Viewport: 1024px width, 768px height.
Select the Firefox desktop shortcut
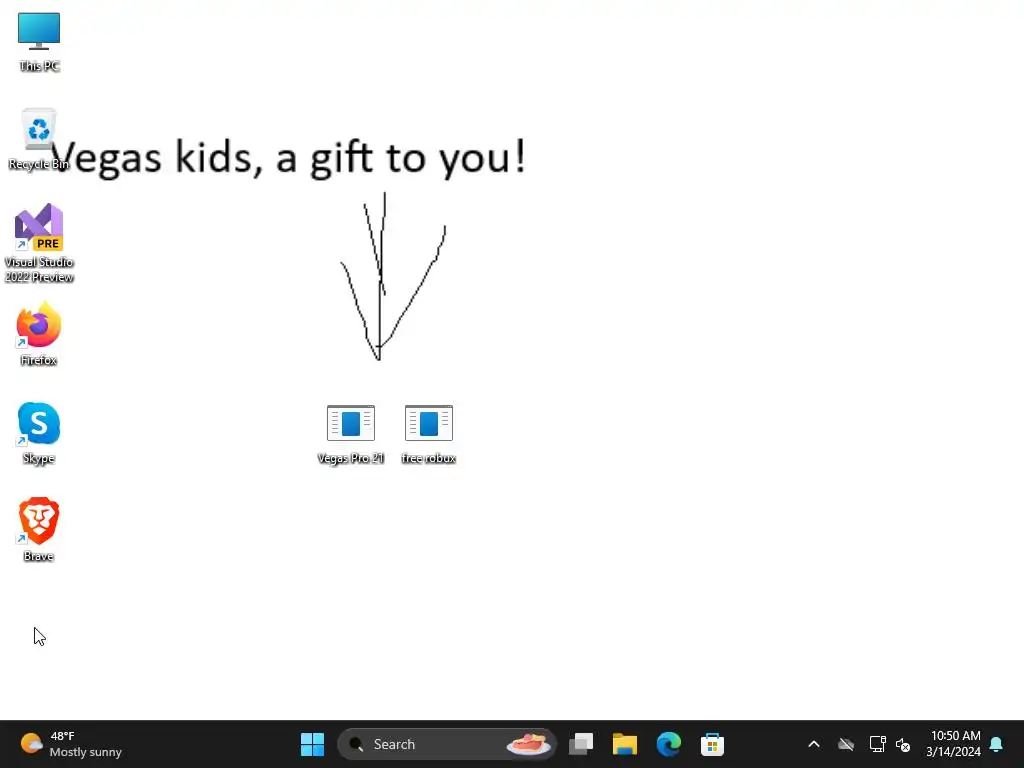[39, 334]
